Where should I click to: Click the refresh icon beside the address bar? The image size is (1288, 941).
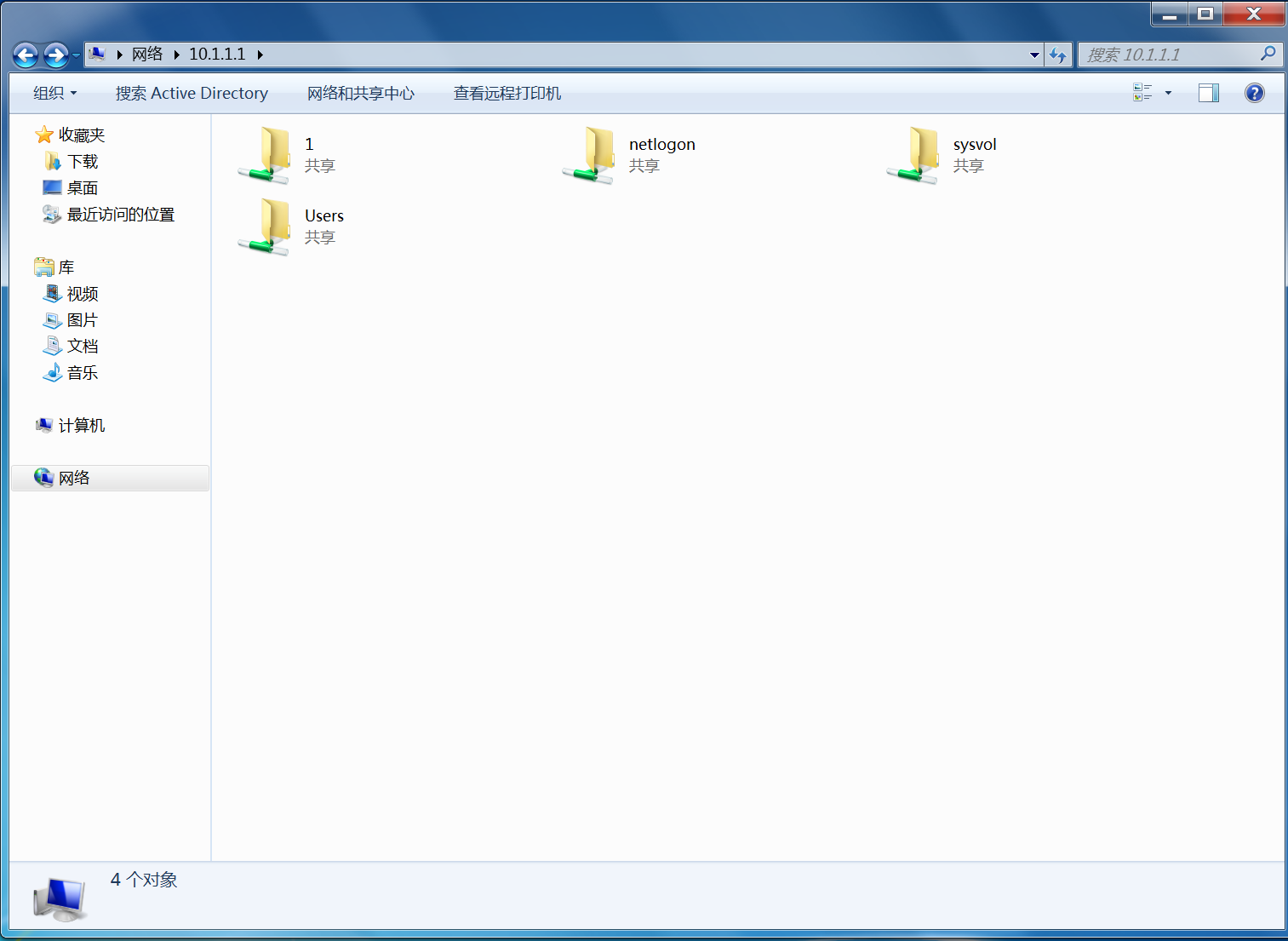pyautogui.click(x=1057, y=55)
